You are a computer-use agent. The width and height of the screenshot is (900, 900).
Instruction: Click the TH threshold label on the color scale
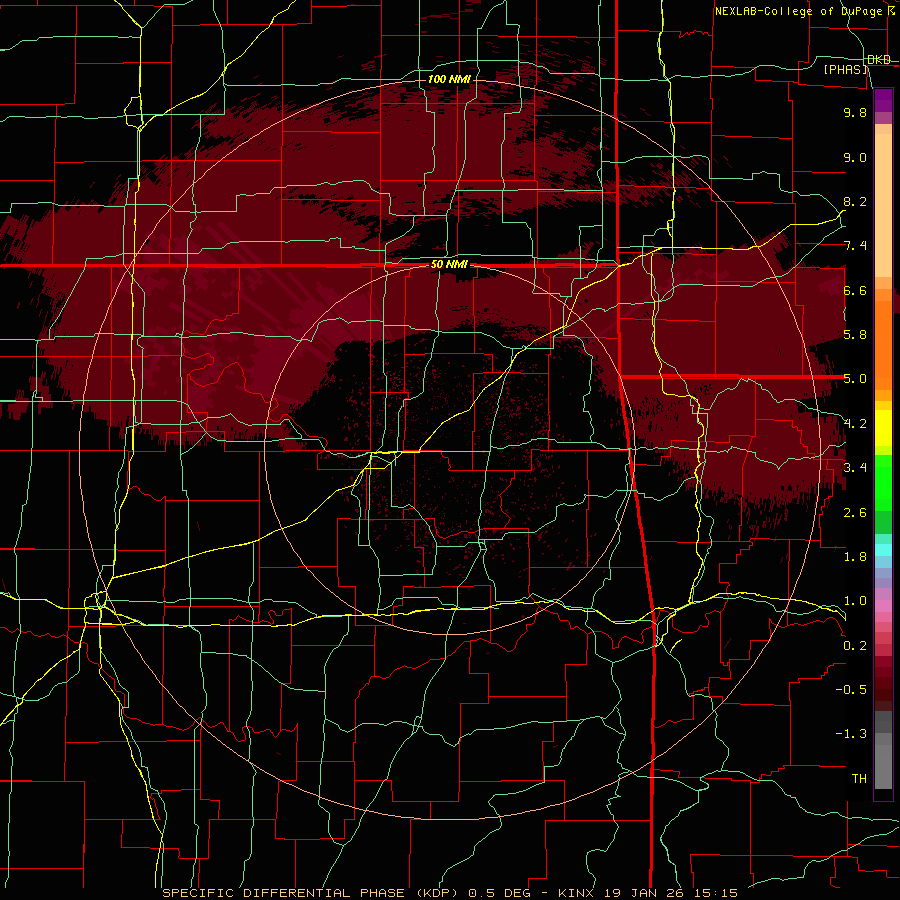point(859,779)
